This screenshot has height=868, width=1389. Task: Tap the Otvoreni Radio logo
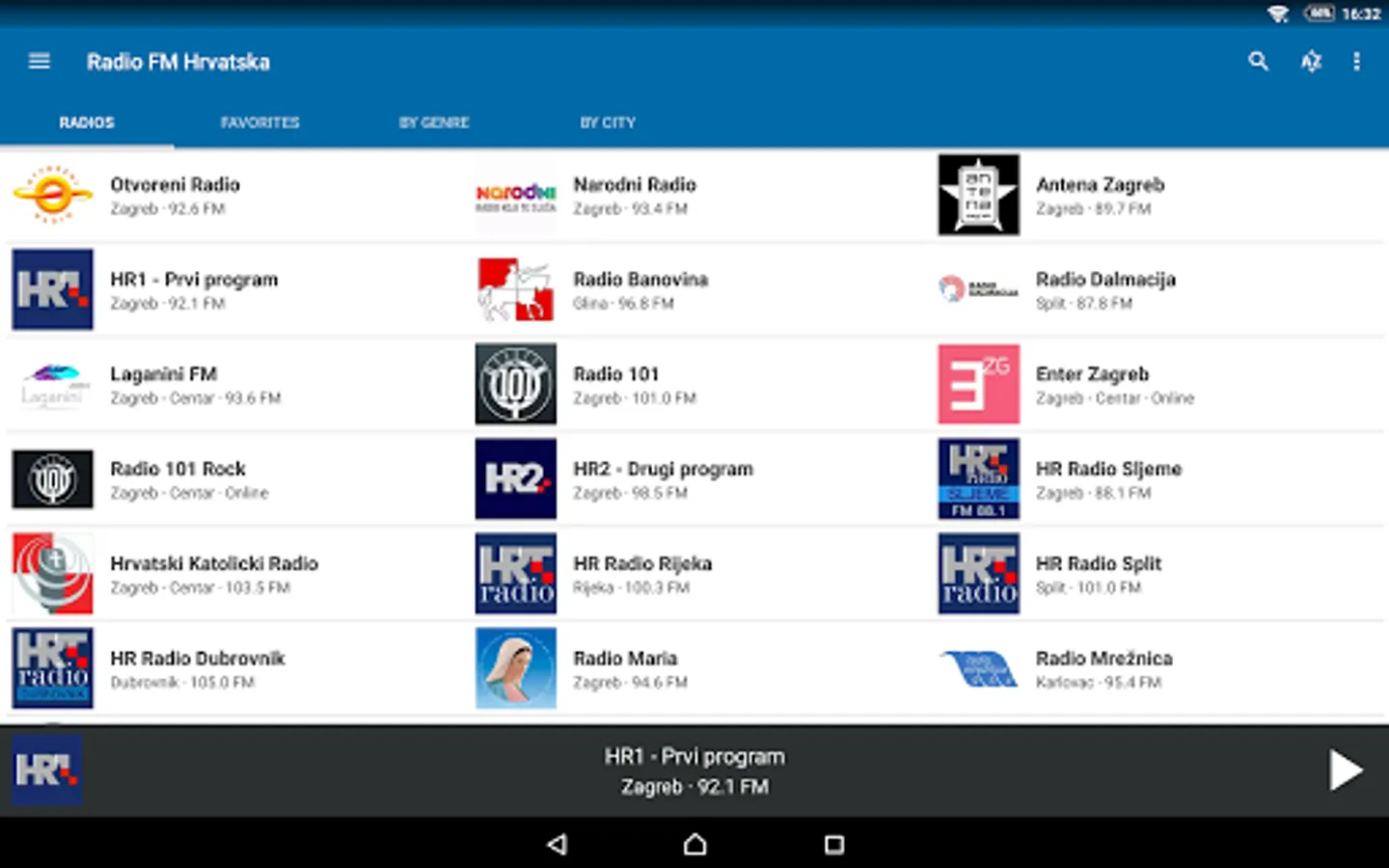pyautogui.click(x=53, y=195)
